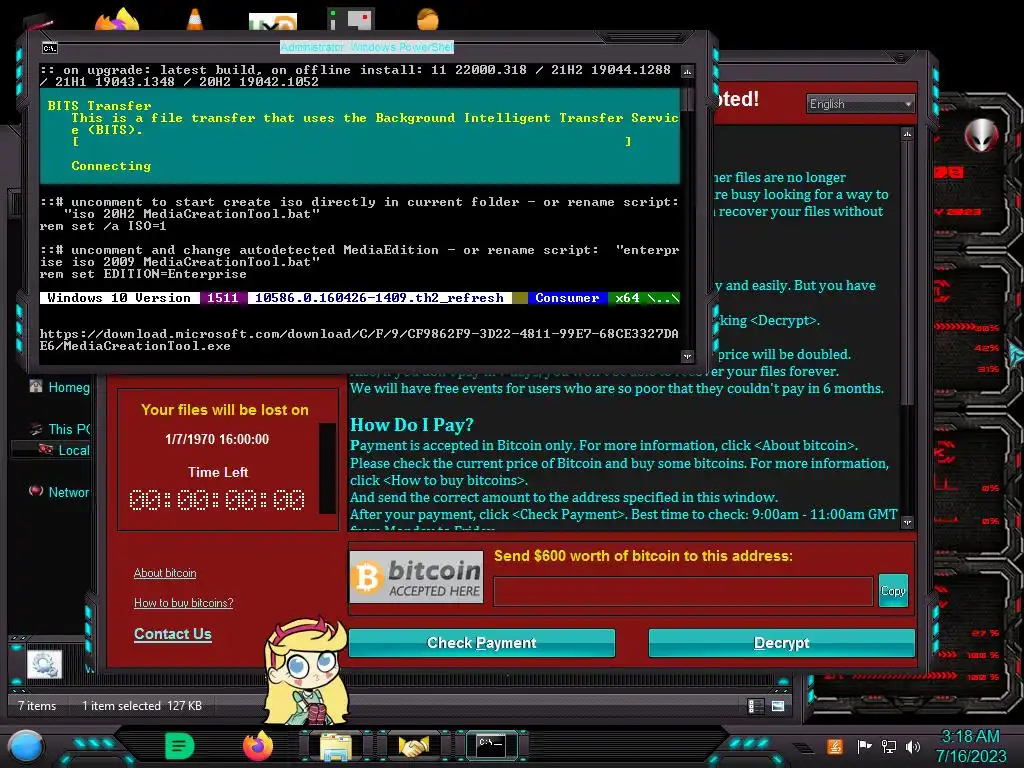Click the 1/7/1970 16:00:00 deadline text

[217, 439]
